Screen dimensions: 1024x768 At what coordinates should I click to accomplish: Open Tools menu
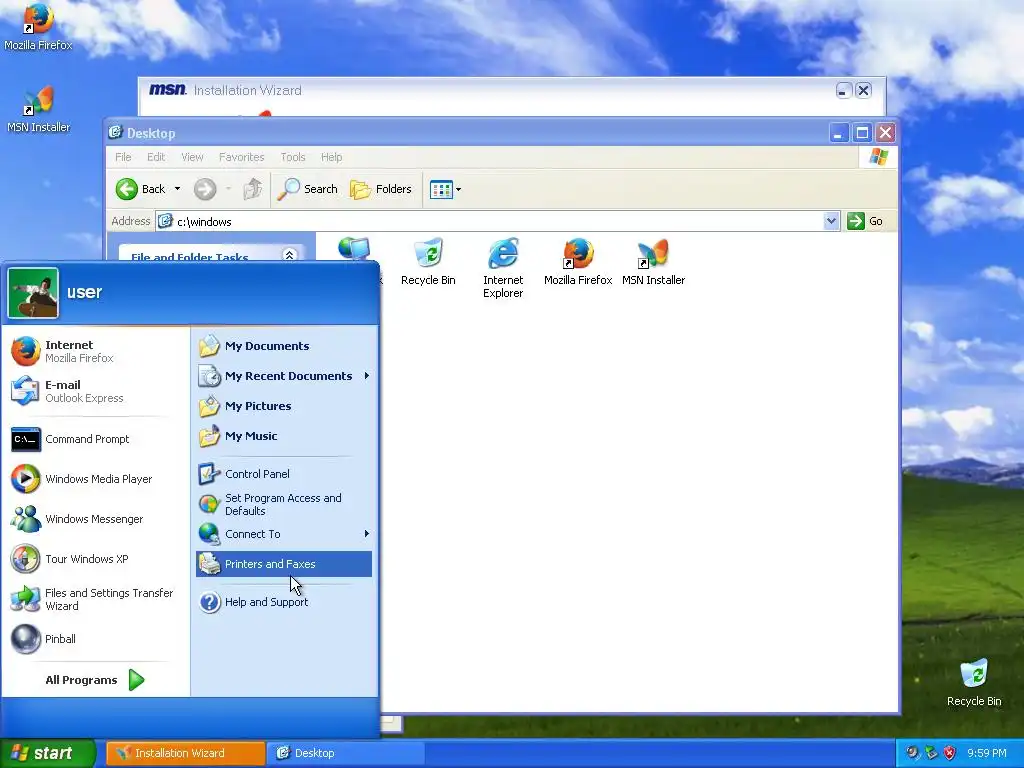(x=293, y=157)
